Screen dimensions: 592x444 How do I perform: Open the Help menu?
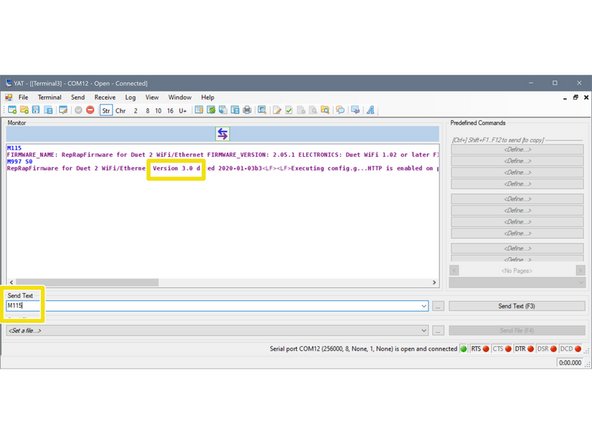(207, 97)
